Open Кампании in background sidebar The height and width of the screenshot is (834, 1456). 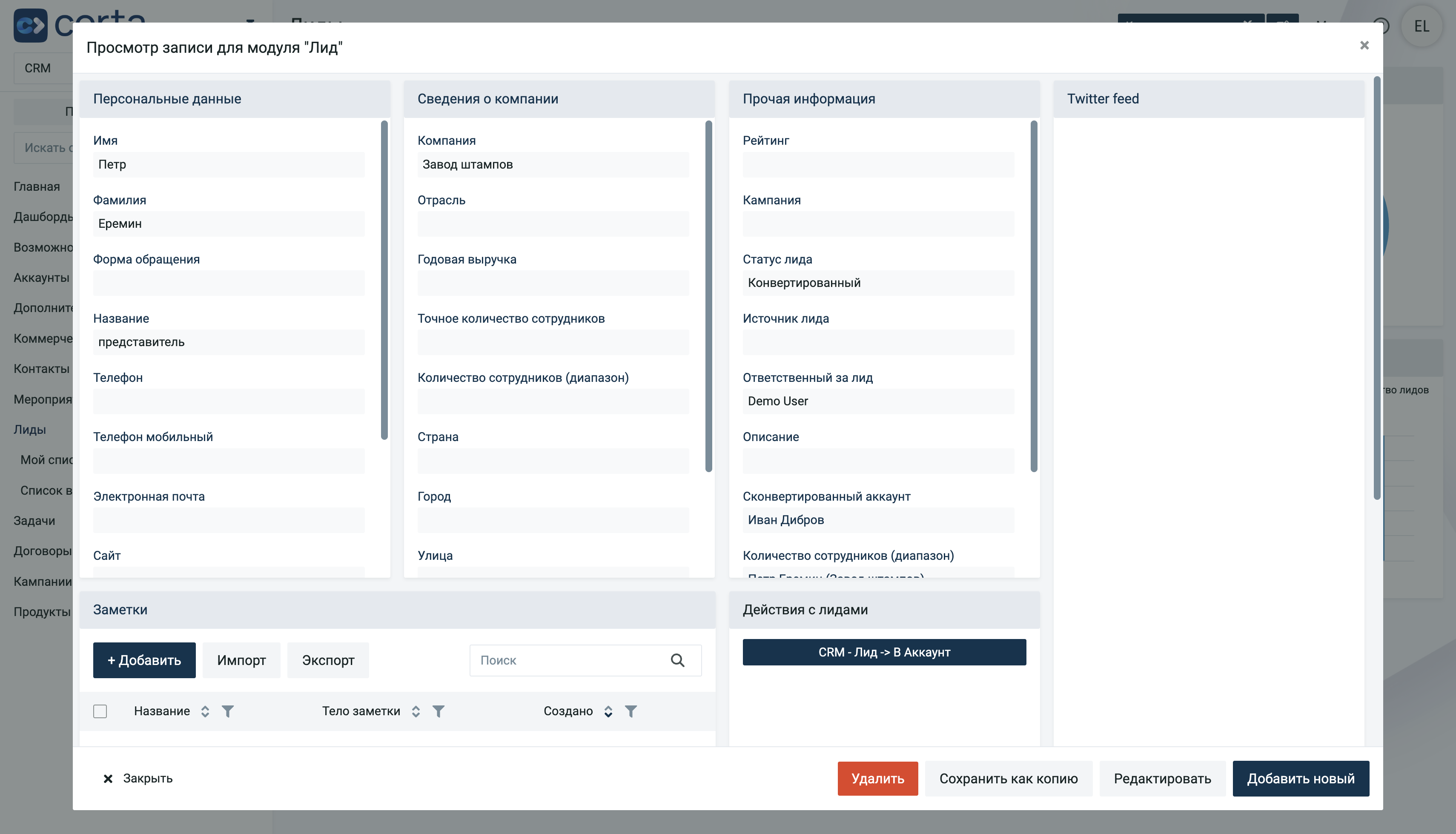[x=43, y=582]
